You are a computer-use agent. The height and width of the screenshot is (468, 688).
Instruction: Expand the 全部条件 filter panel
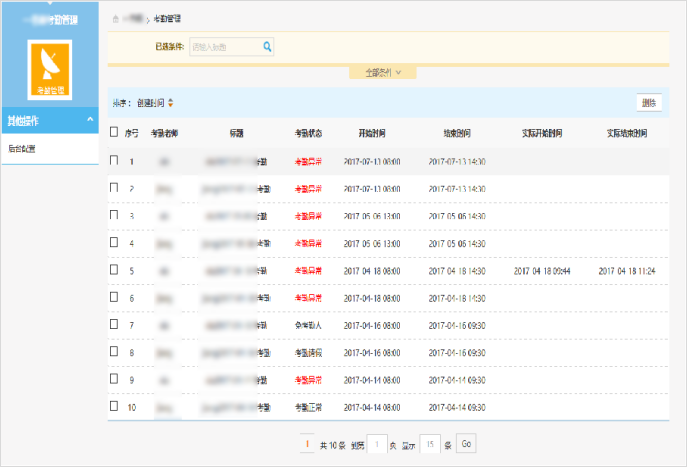coord(382,72)
